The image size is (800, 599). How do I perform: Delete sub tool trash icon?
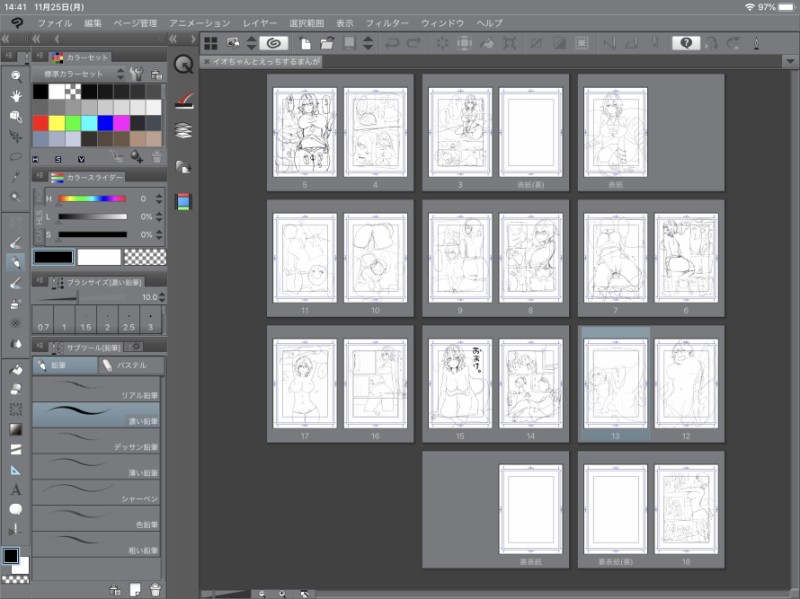tap(156, 590)
